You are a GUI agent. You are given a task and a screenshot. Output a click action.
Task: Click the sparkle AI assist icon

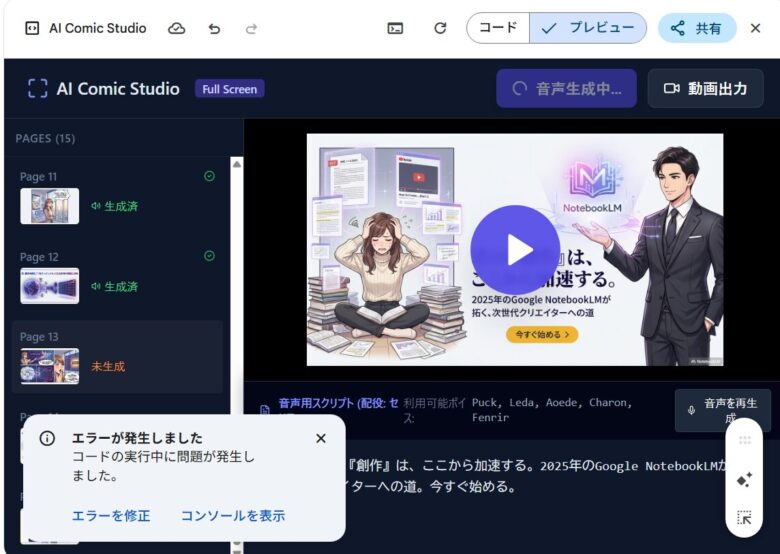click(743, 480)
